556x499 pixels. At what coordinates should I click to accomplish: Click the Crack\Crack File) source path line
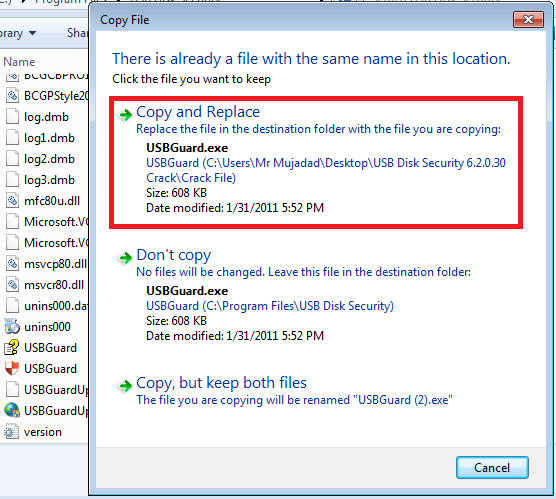click(x=191, y=178)
